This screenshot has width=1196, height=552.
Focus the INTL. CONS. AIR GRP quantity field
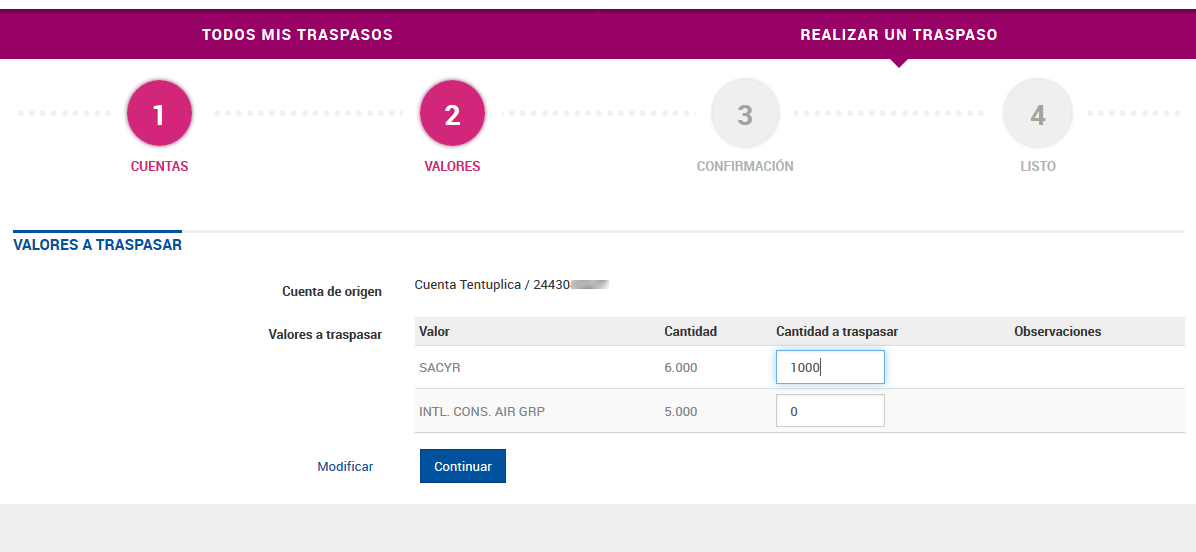click(x=830, y=411)
